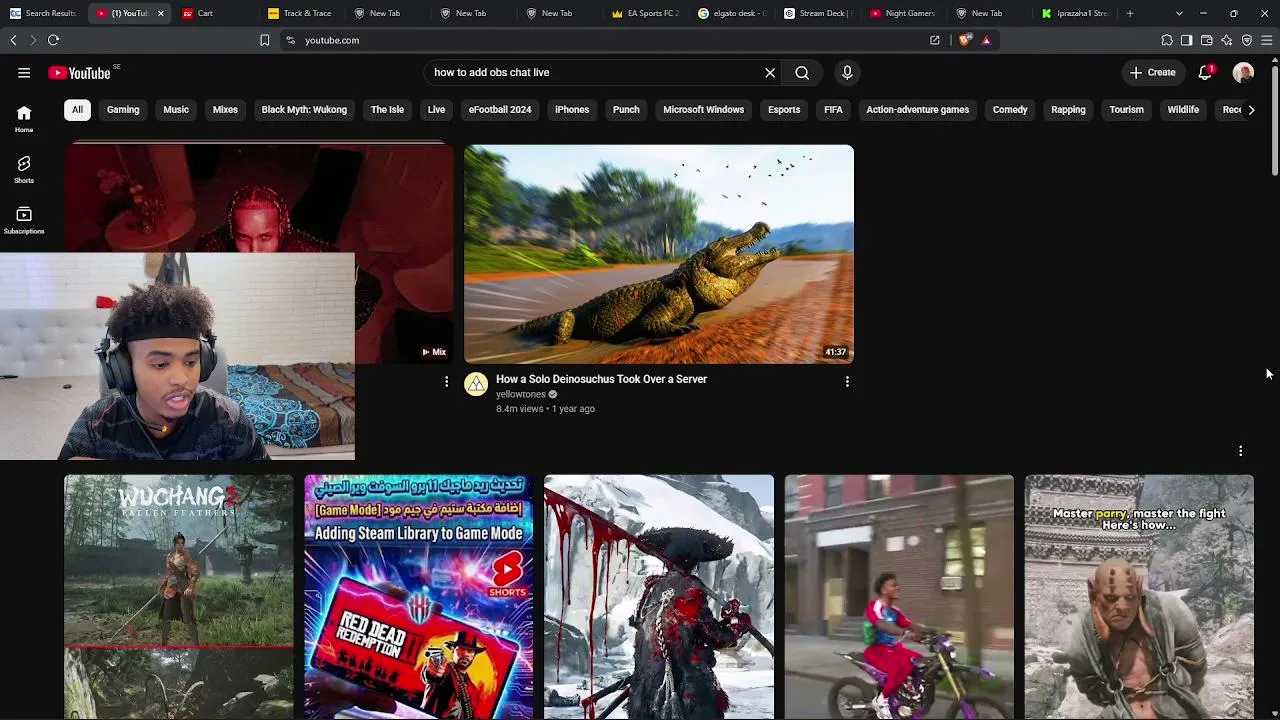Select the The Isle filter chip
1280x720 pixels.
pyautogui.click(x=387, y=109)
